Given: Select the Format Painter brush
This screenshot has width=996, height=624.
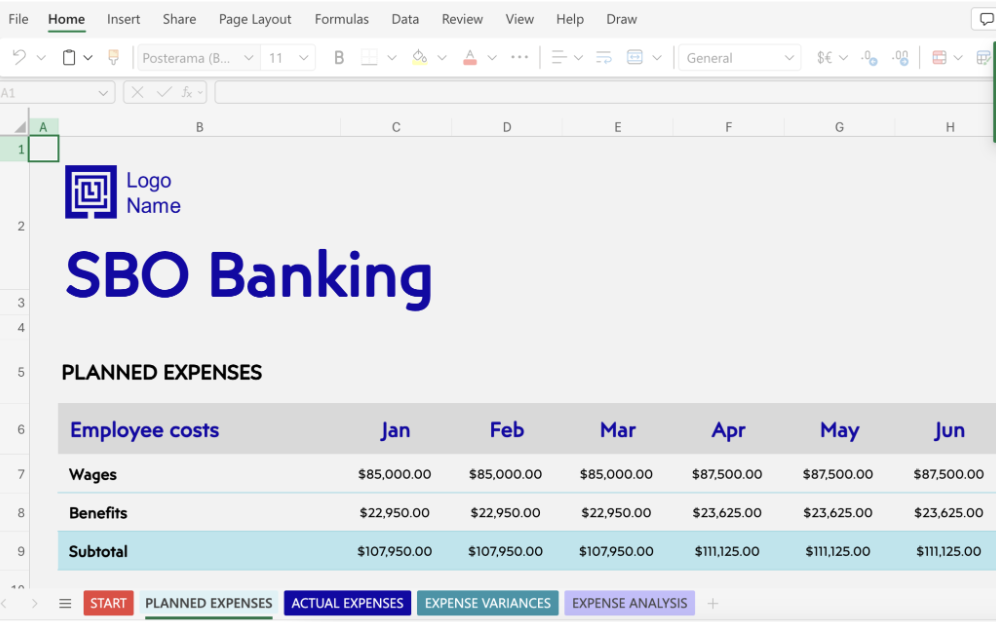Looking at the screenshot, I should coord(114,58).
